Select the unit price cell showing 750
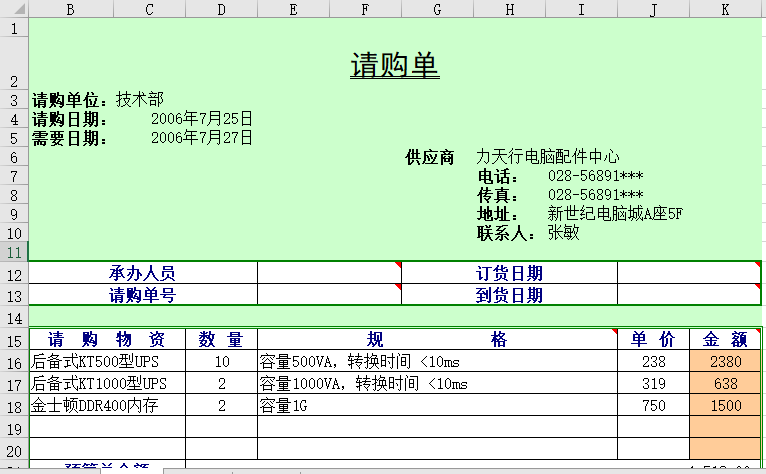The image size is (766, 474). [x=653, y=406]
